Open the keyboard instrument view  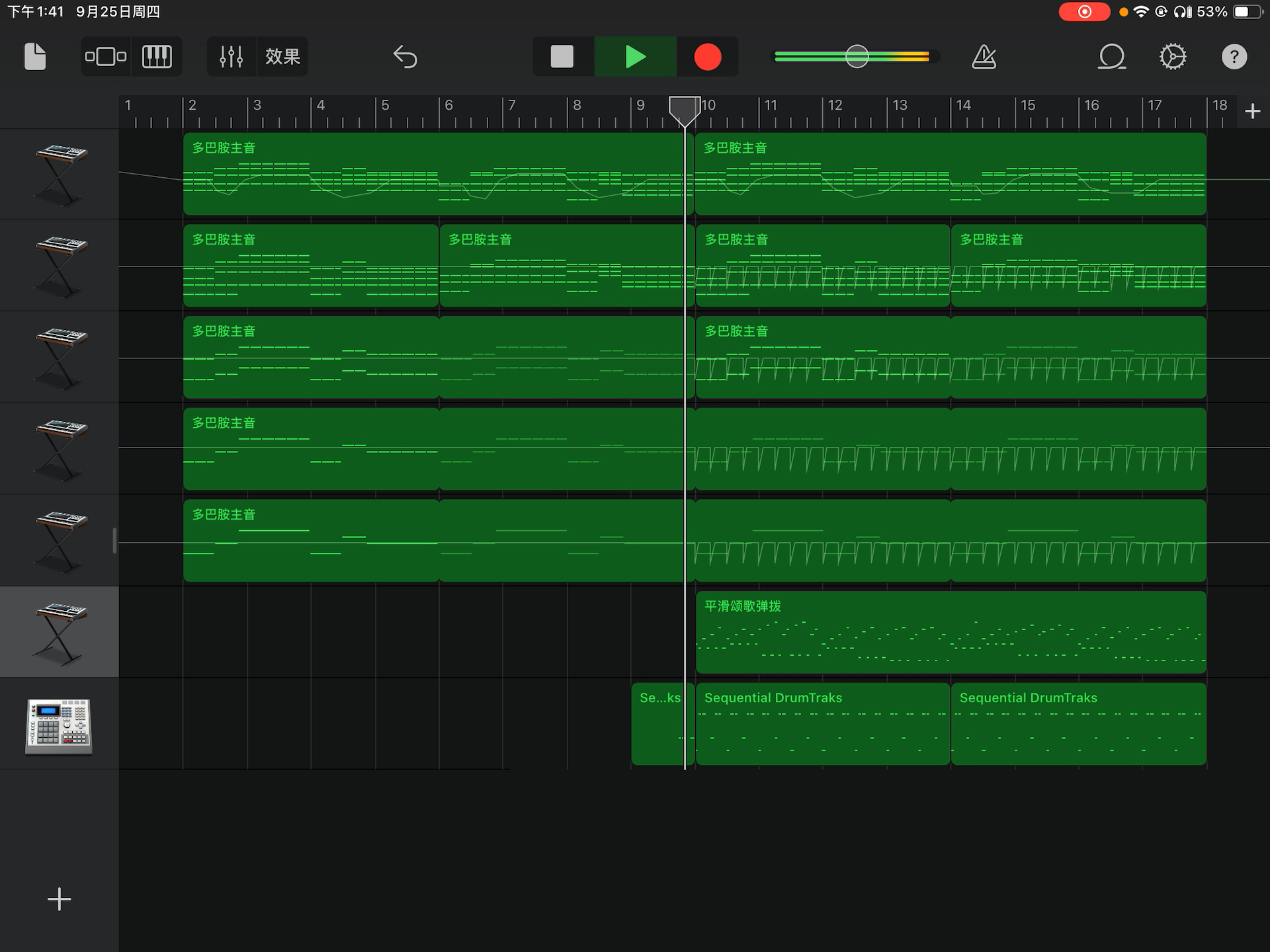(157, 57)
